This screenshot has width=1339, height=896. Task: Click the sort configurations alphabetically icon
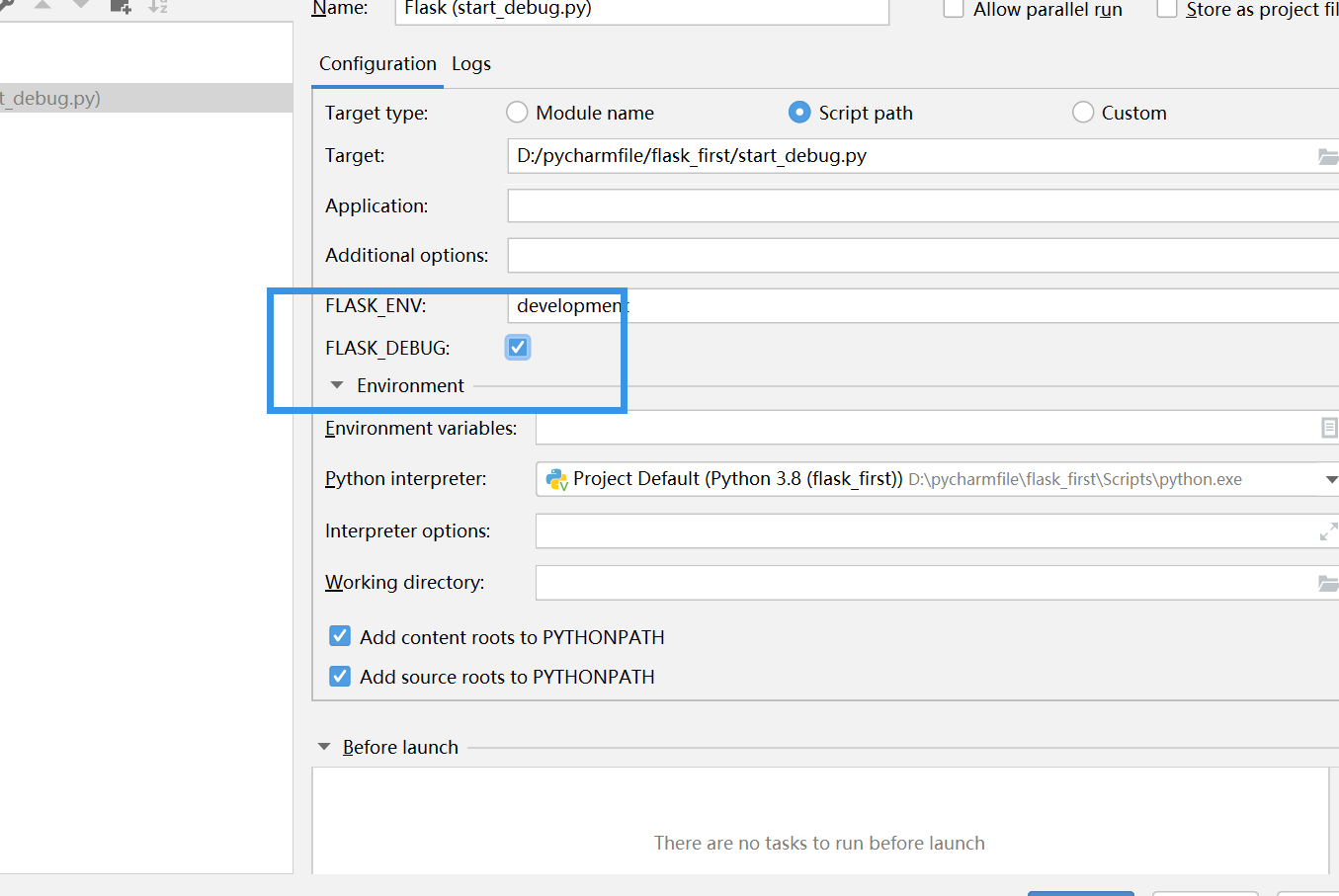158,6
